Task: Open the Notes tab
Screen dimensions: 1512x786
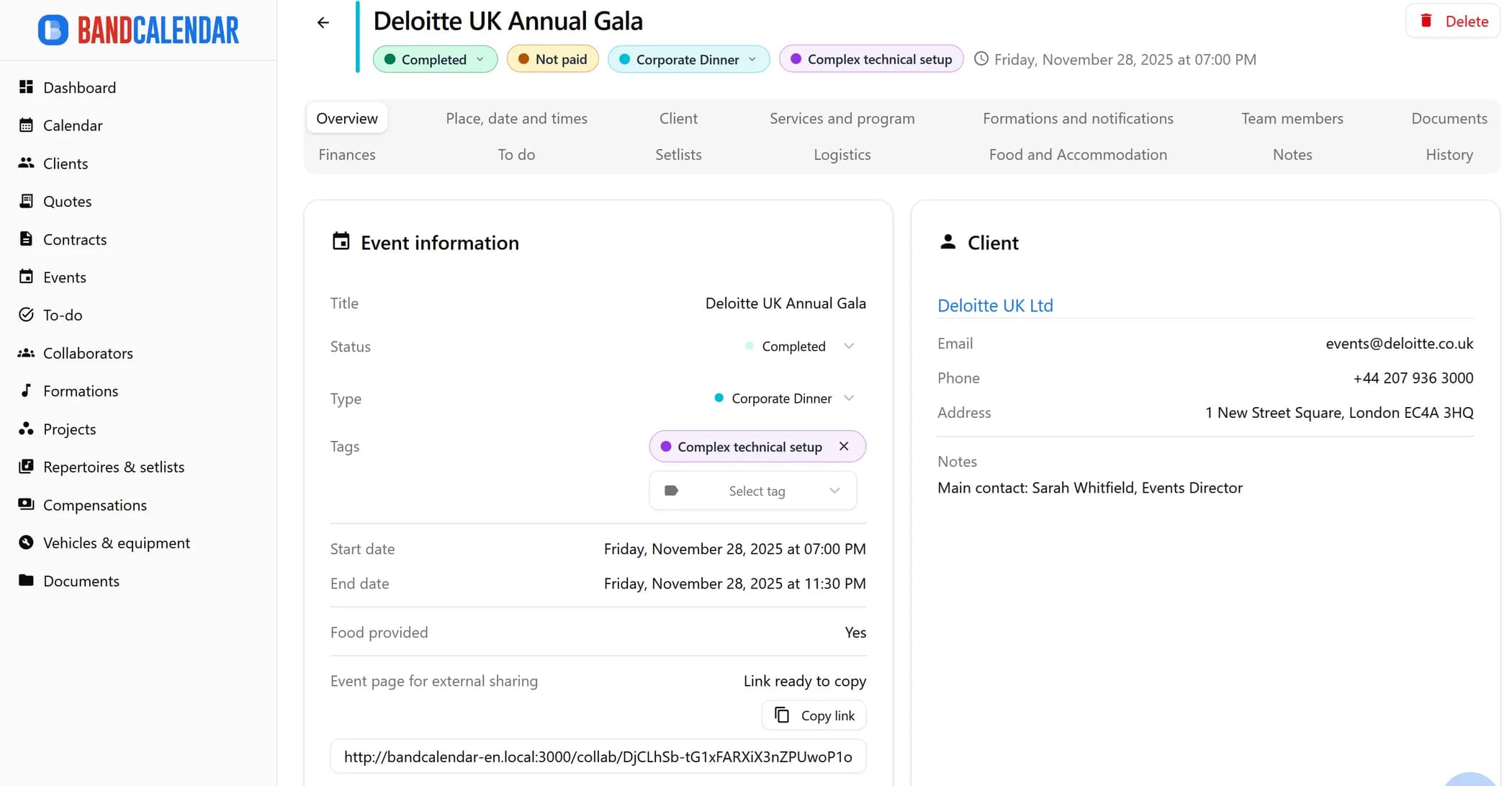Action: (1292, 154)
